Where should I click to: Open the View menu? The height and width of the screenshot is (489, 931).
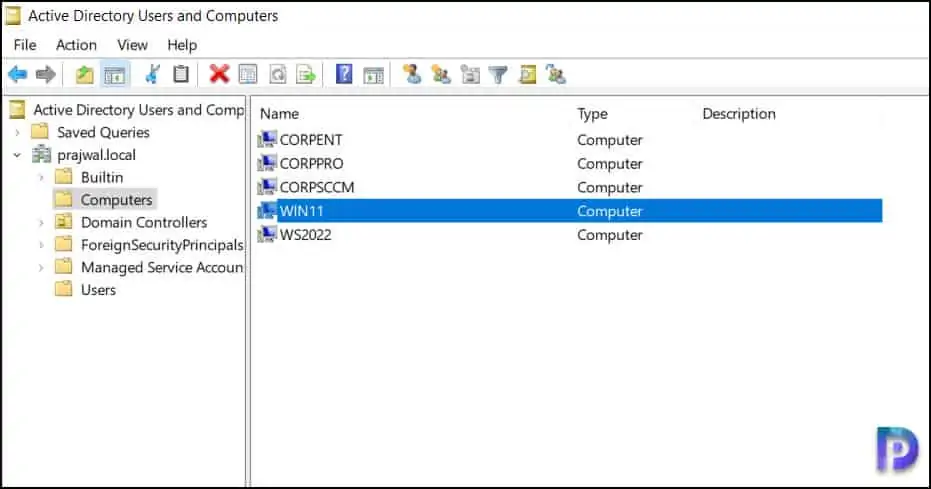132,45
